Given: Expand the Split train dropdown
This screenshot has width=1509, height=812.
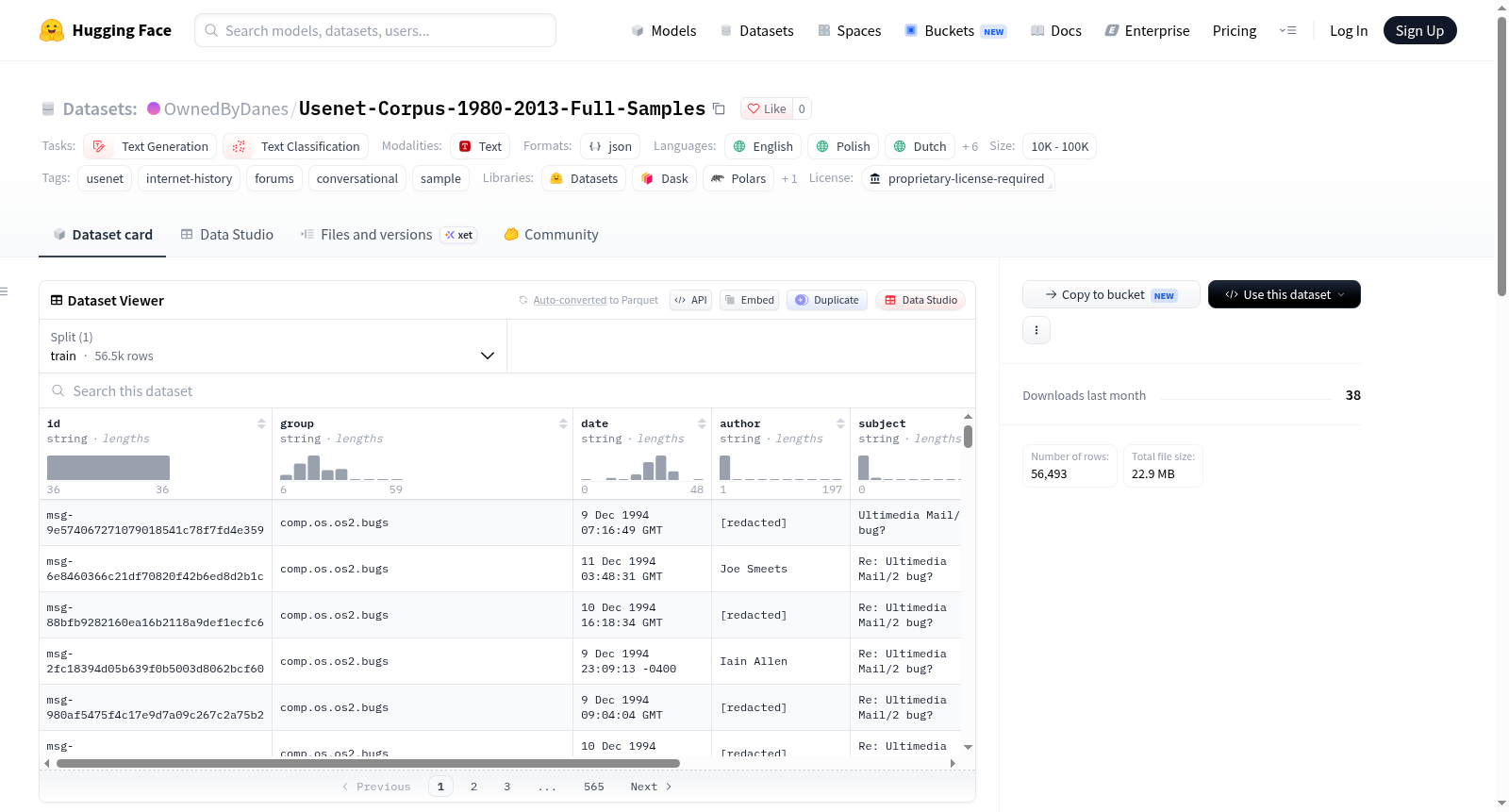Looking at the screenshot, I should [273, 346].
